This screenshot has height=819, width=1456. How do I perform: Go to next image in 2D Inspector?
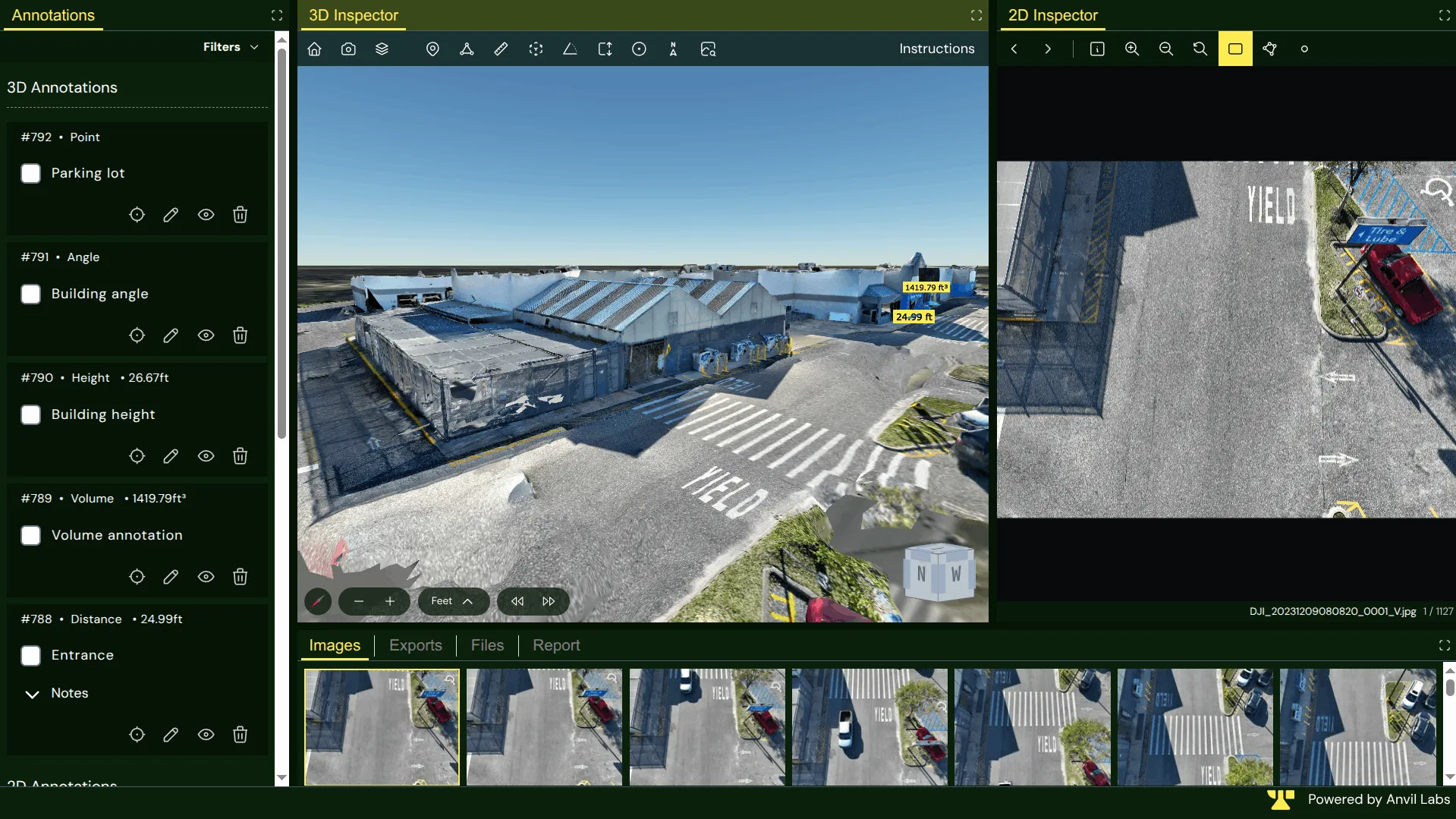coord(1048,49)
